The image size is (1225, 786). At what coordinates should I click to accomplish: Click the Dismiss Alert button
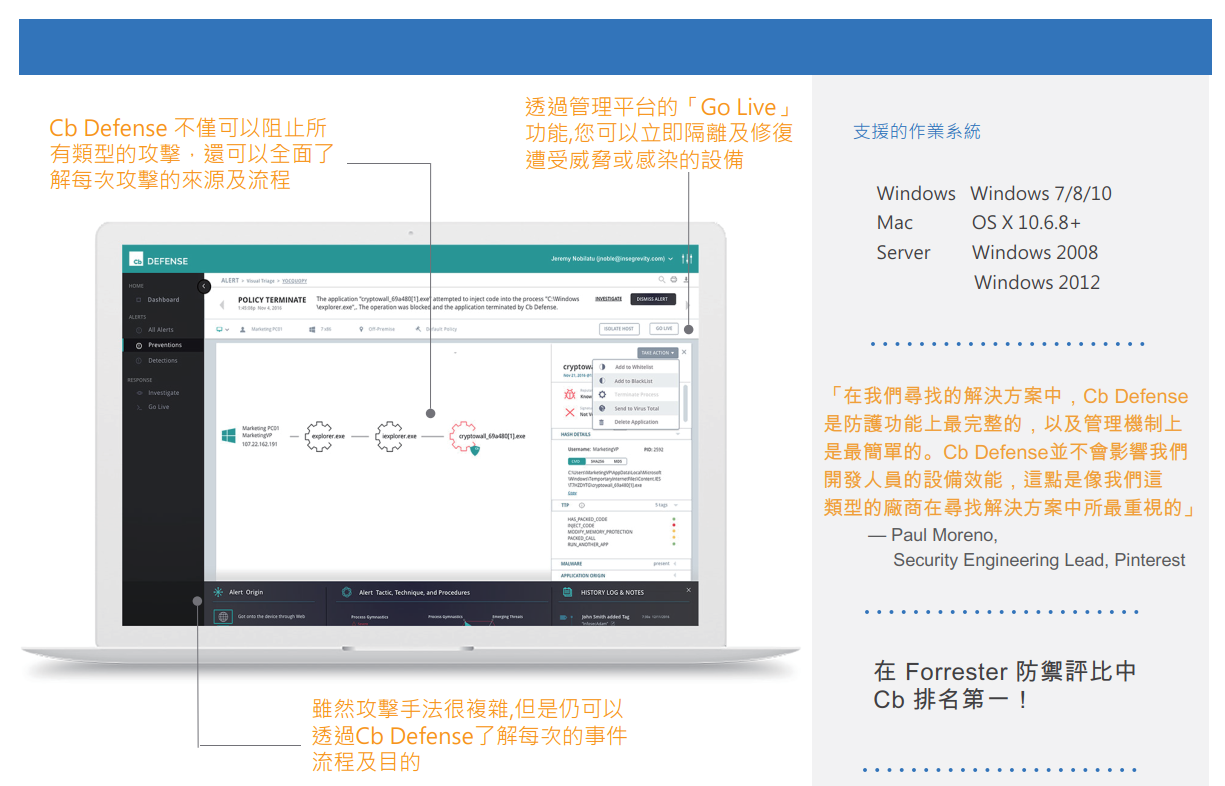653,299
